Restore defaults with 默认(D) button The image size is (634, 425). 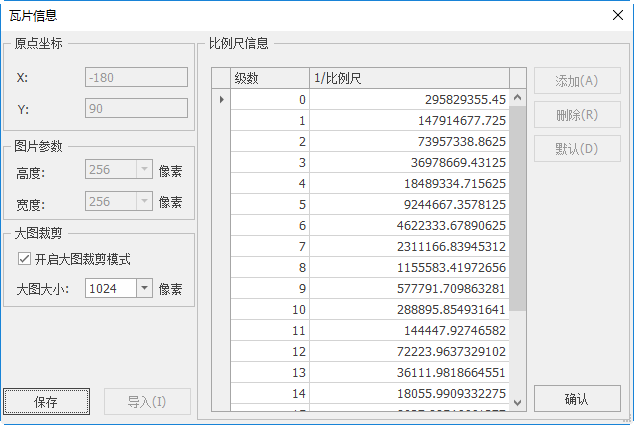point(577,149)
